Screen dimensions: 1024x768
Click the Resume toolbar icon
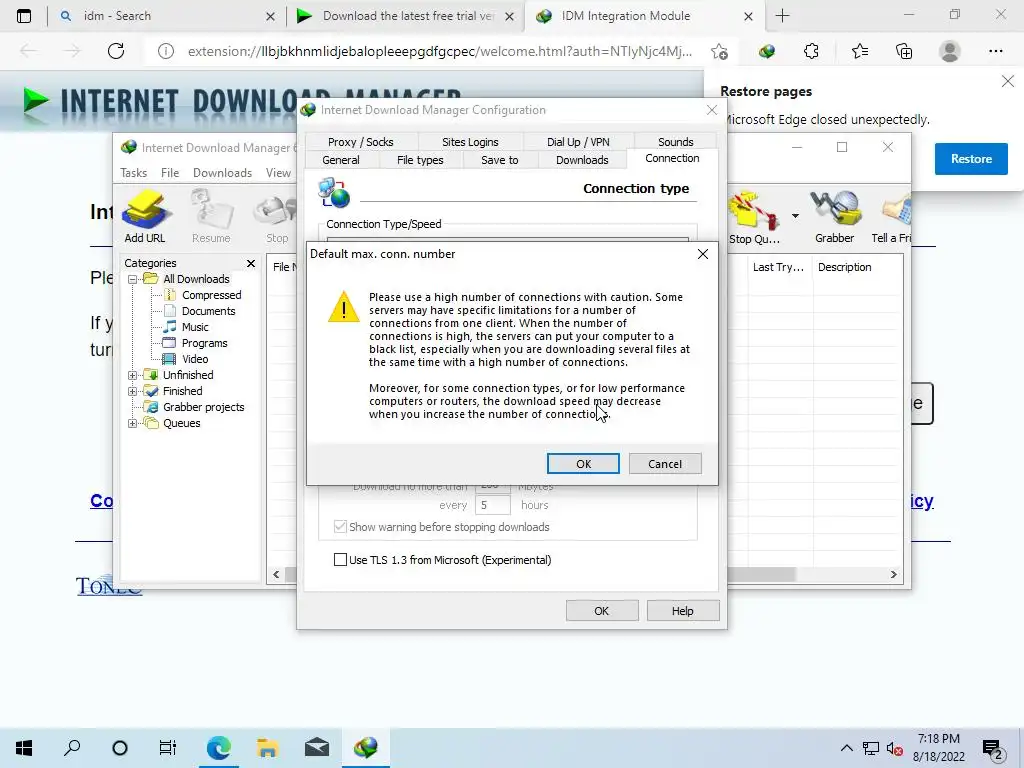[211, 216]
